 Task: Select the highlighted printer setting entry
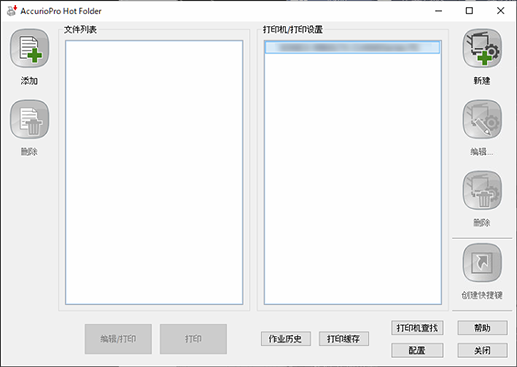353,47
